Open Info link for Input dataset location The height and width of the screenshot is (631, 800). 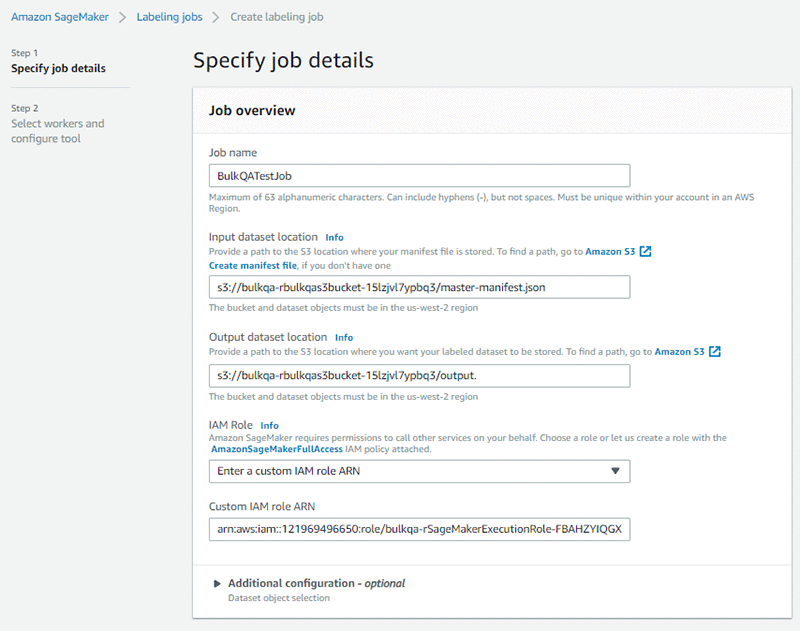[x=334, y=237]
